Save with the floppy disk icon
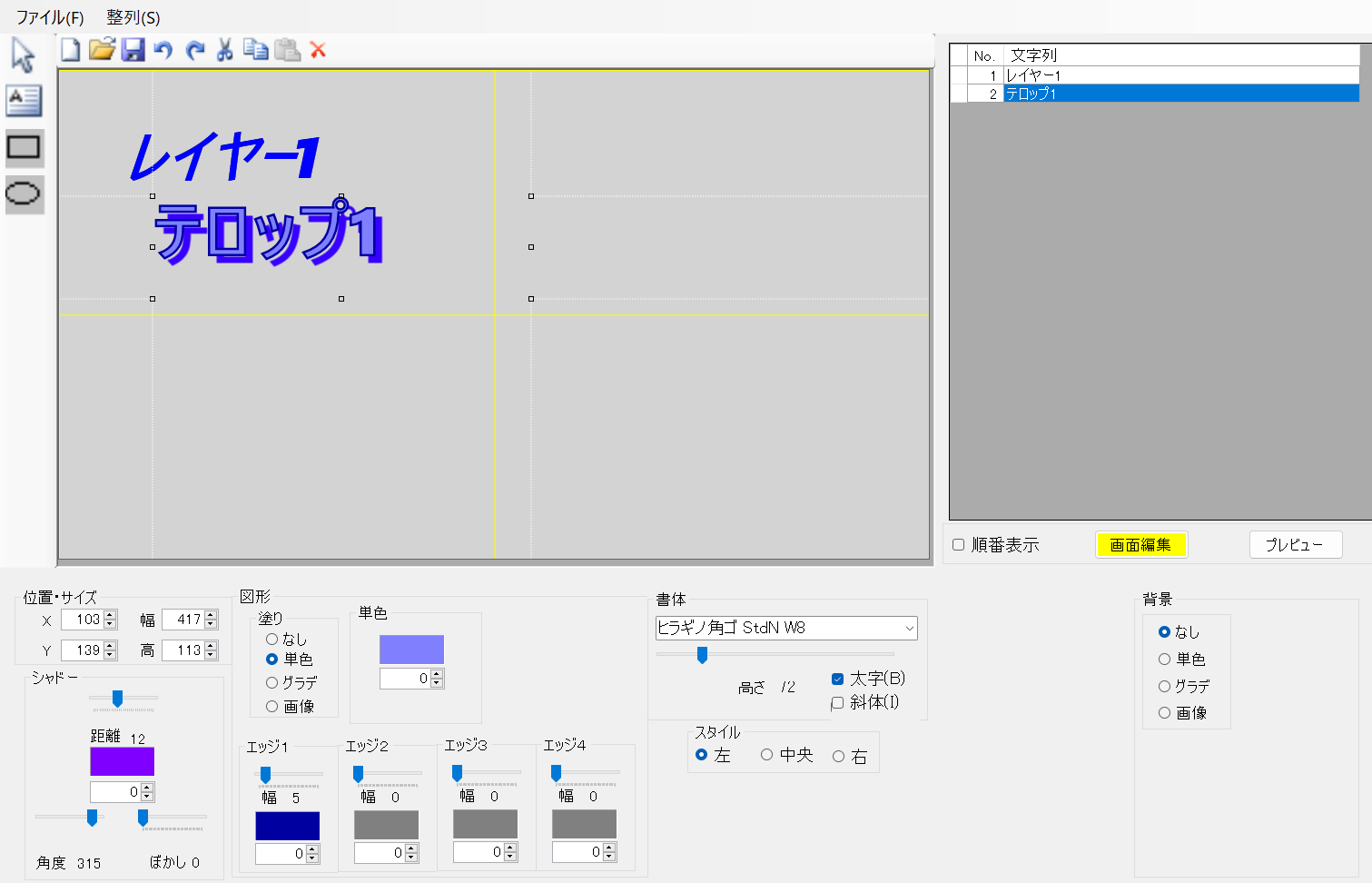 (133, 50)
